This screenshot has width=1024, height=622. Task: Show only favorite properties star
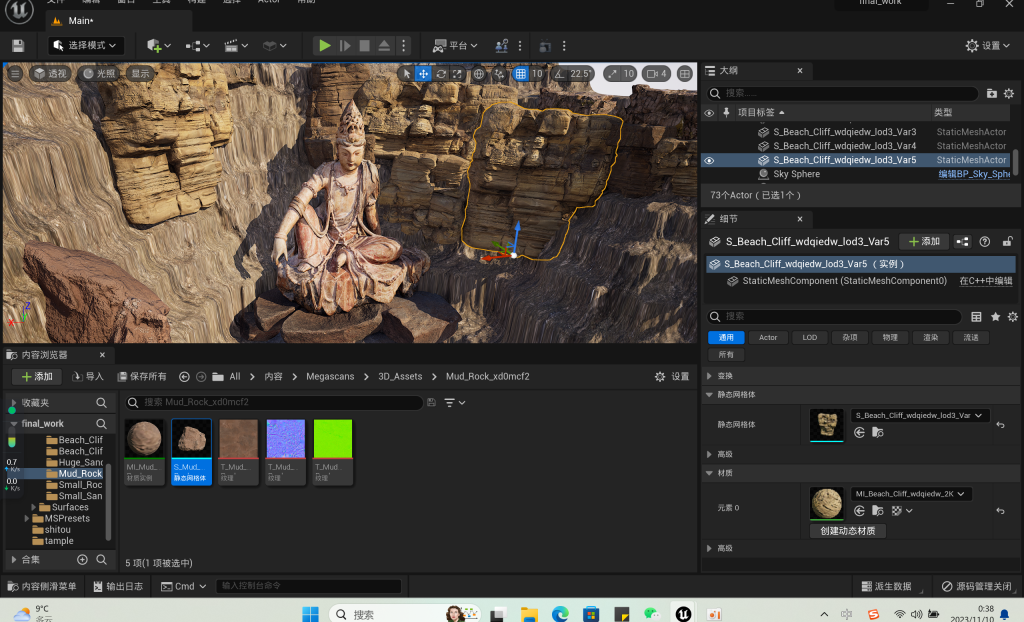click(x=995, y=317)
